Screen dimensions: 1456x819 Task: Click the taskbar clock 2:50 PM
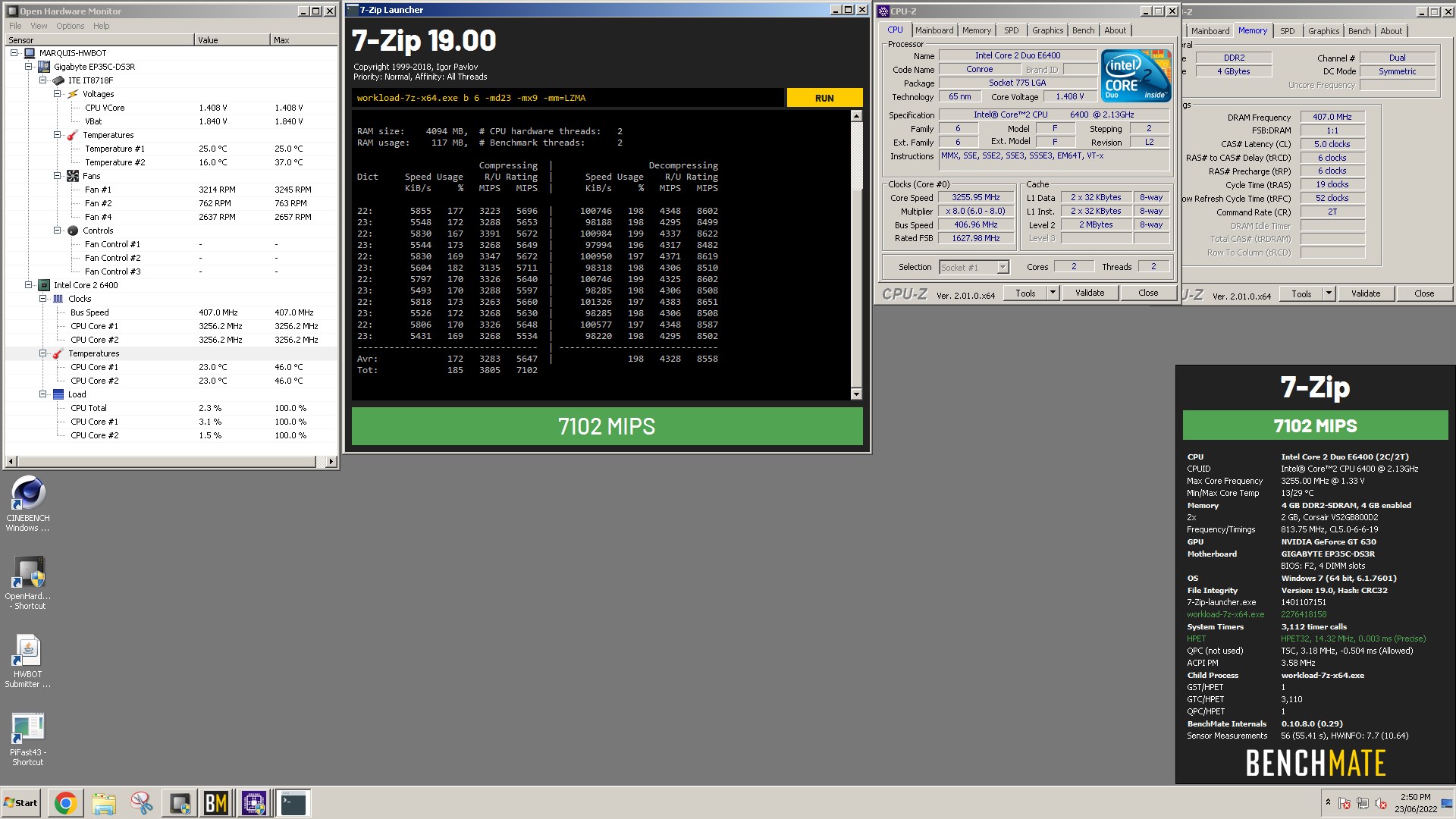(1415, 803)
